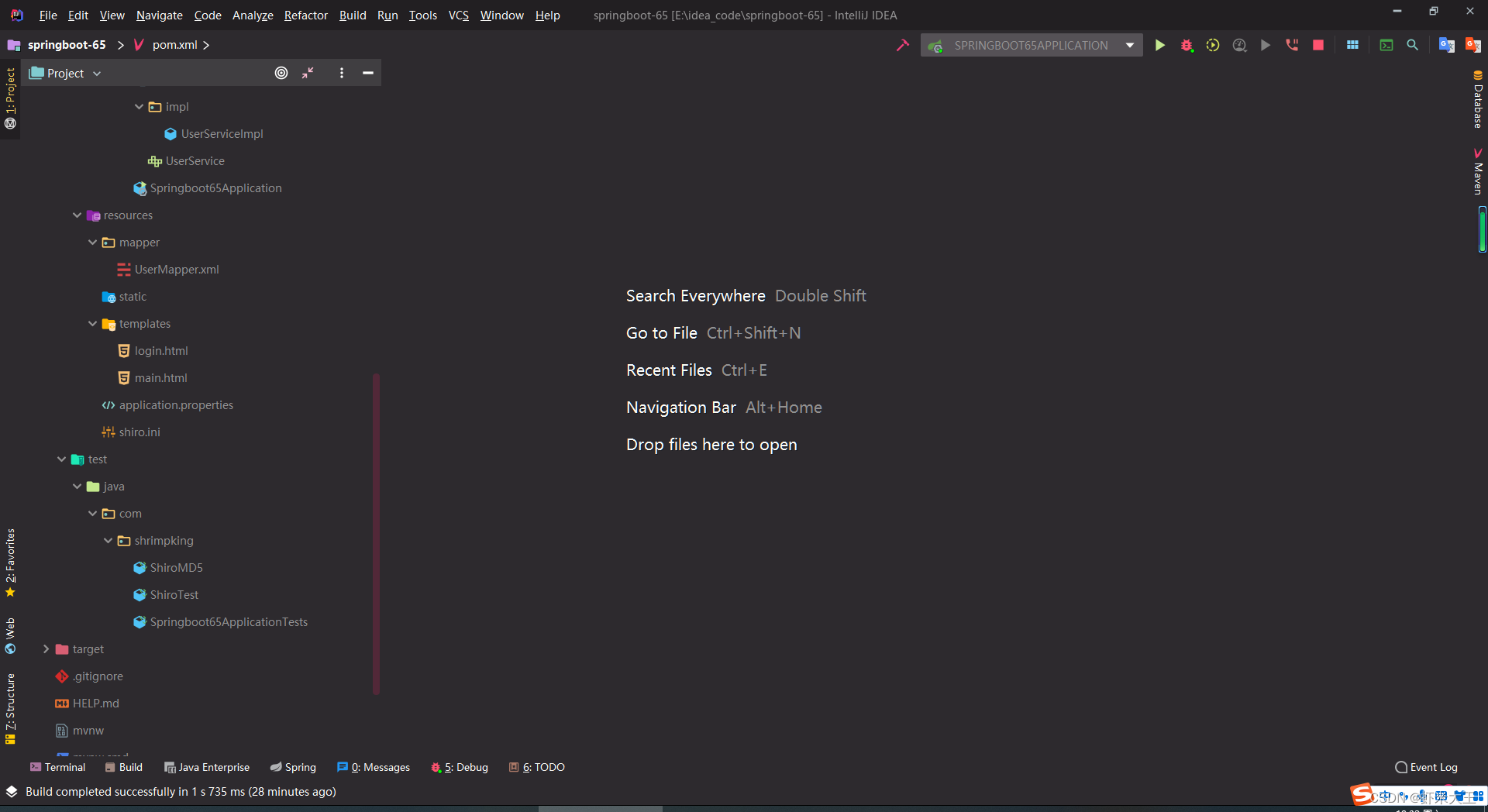The width and height of the screenshot is (1488, 812).
Task: Open the Refactor menu
Action: click(305, 15)
